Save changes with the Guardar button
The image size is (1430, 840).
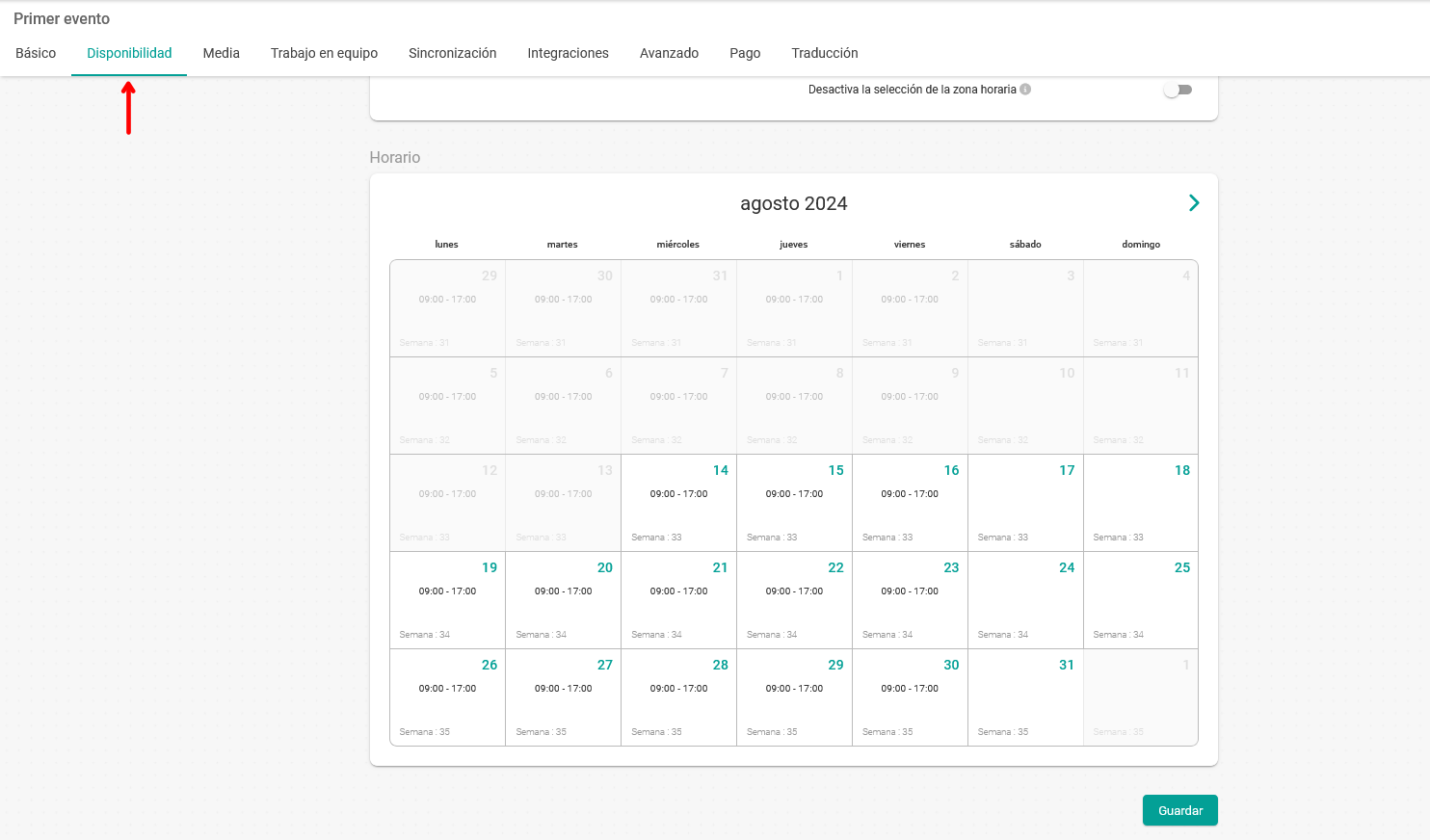(x=1179, y=810)
